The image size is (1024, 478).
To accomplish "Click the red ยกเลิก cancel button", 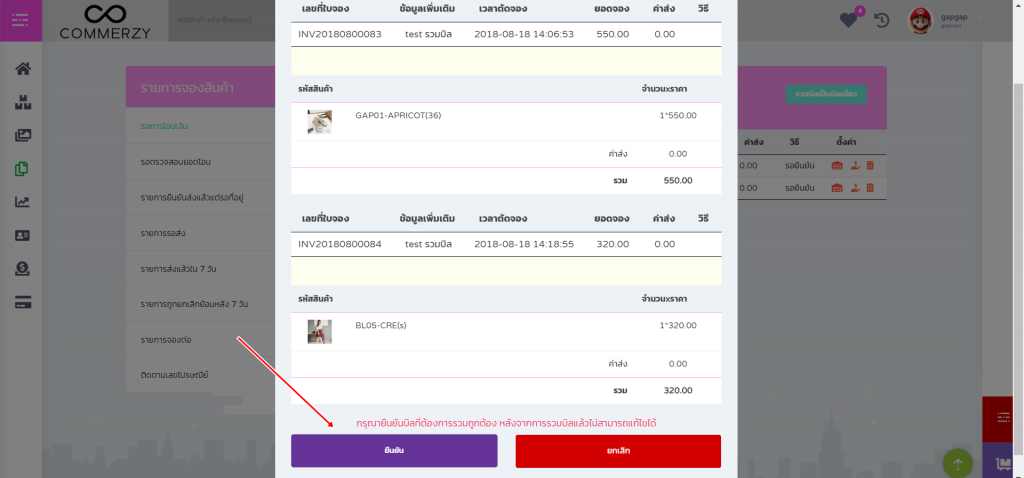I will click(618, 451).
